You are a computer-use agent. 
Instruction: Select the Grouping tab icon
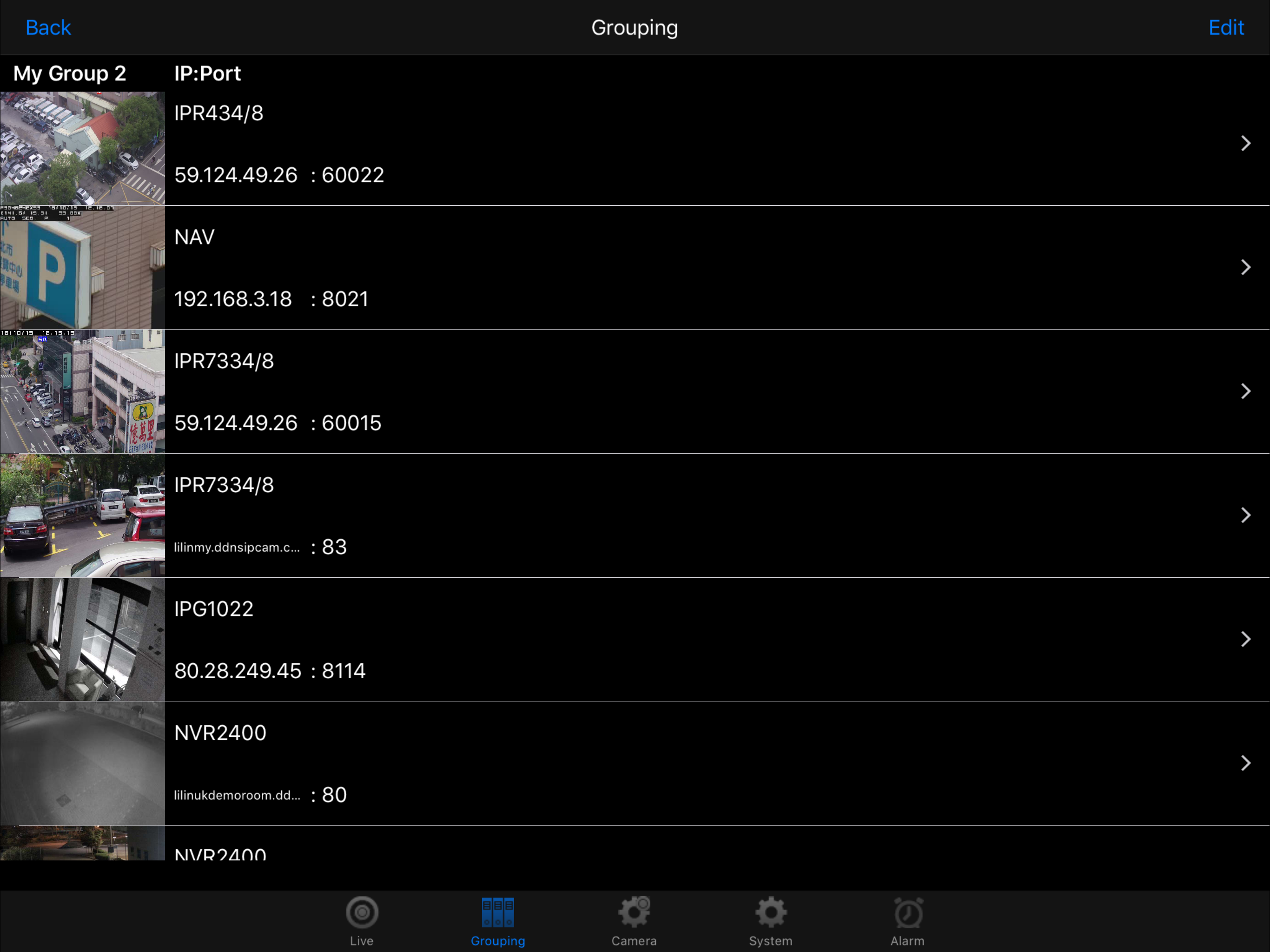(x=498, y=912)
